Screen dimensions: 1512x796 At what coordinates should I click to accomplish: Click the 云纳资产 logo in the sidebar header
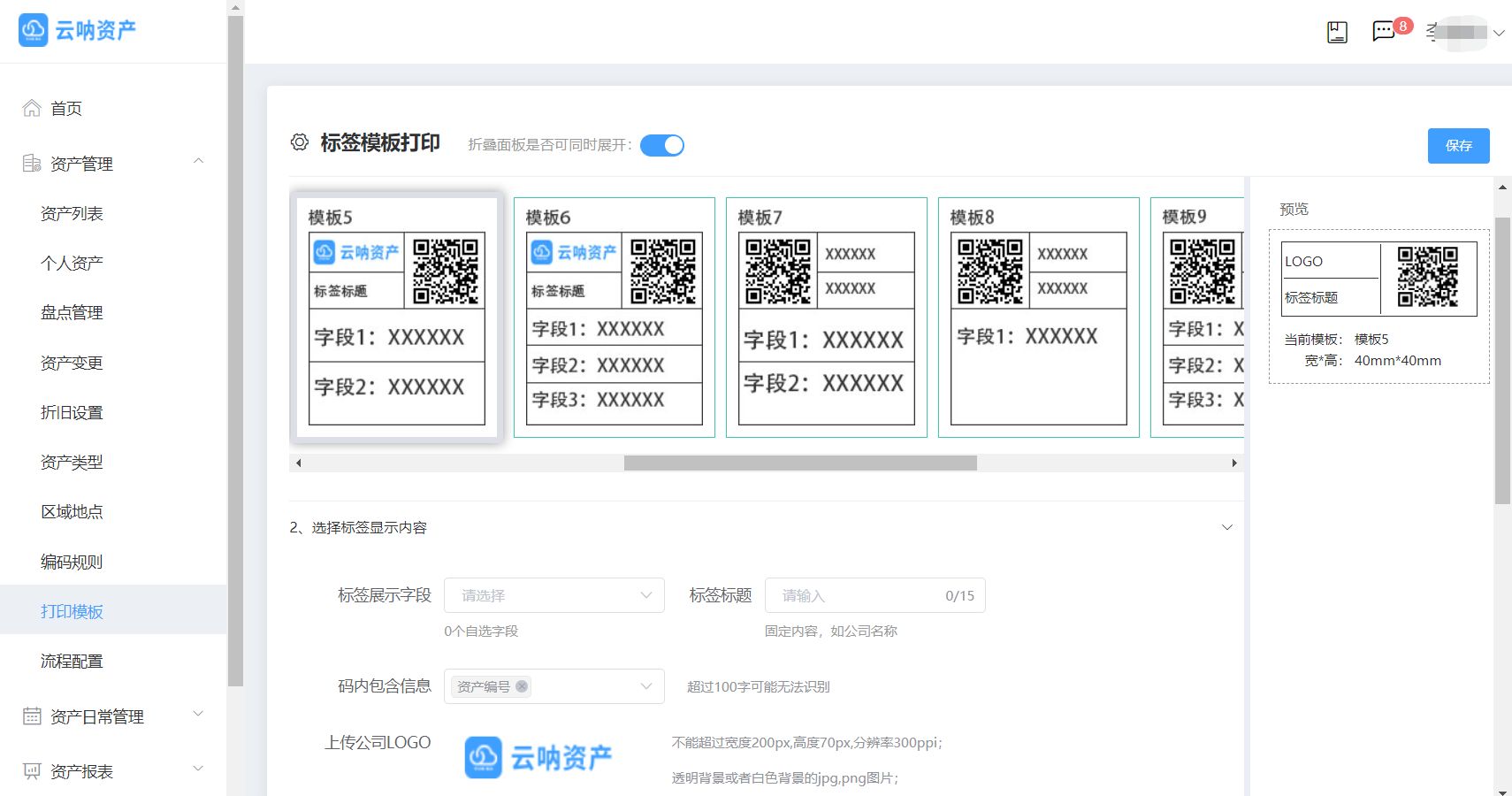pyautogui.click(x=78, y=30)
